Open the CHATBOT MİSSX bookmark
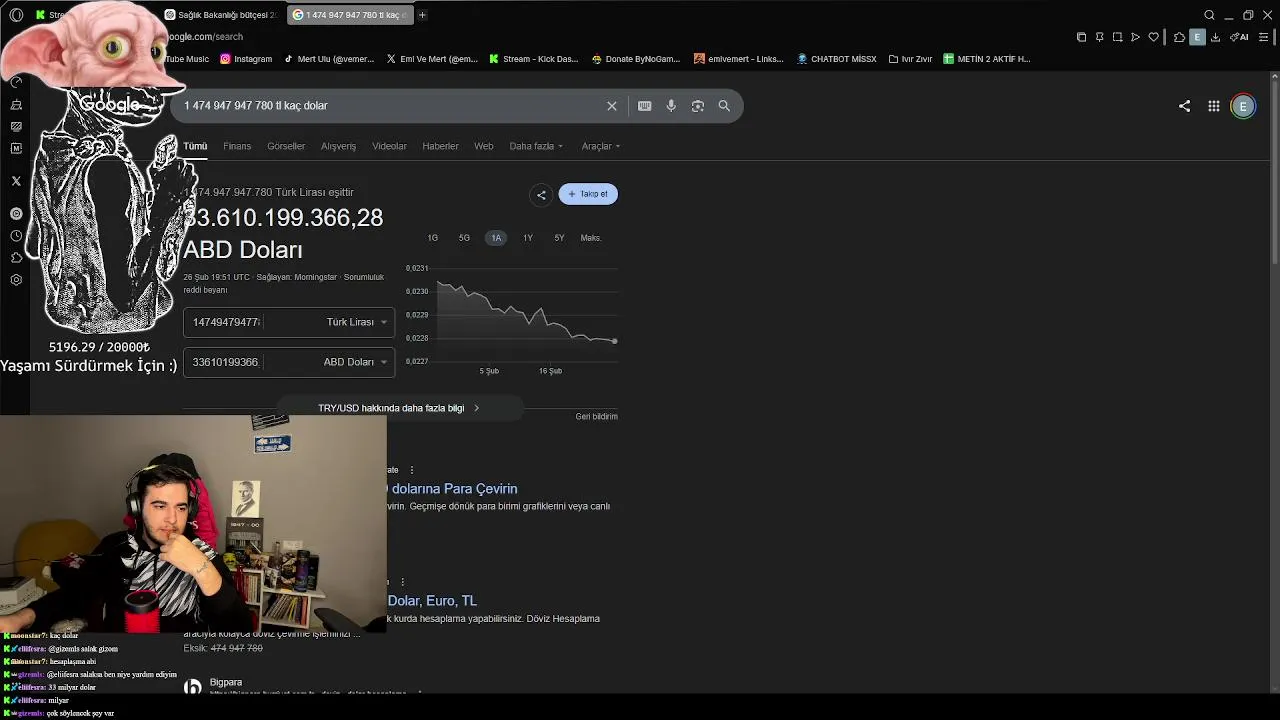The image size is (1280, 720). (836, 59)
